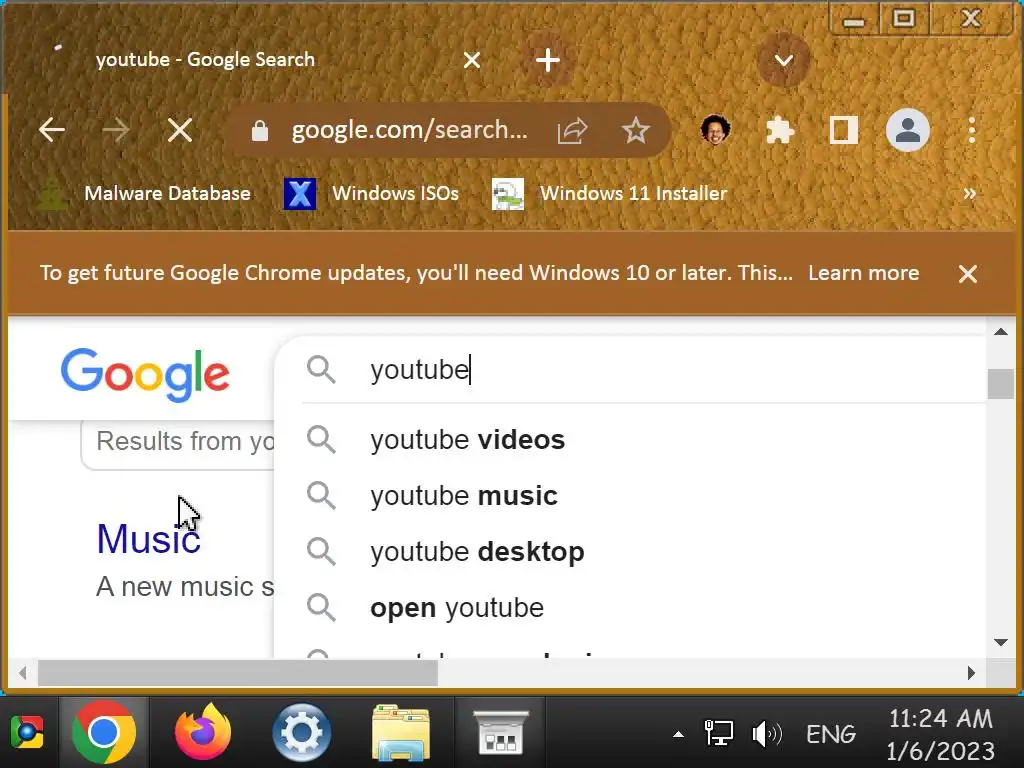
Task: Click the Windows ISOs X favicon
Action: click(x=300, y=193)
